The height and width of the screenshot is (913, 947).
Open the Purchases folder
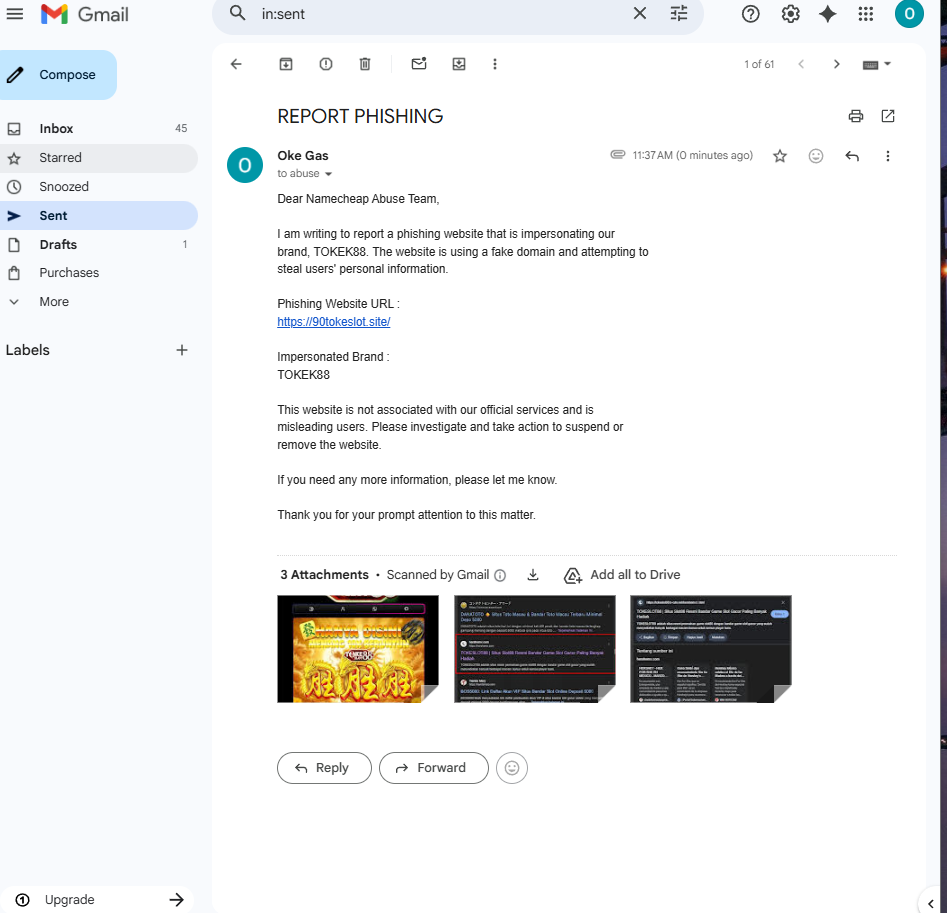98,273
